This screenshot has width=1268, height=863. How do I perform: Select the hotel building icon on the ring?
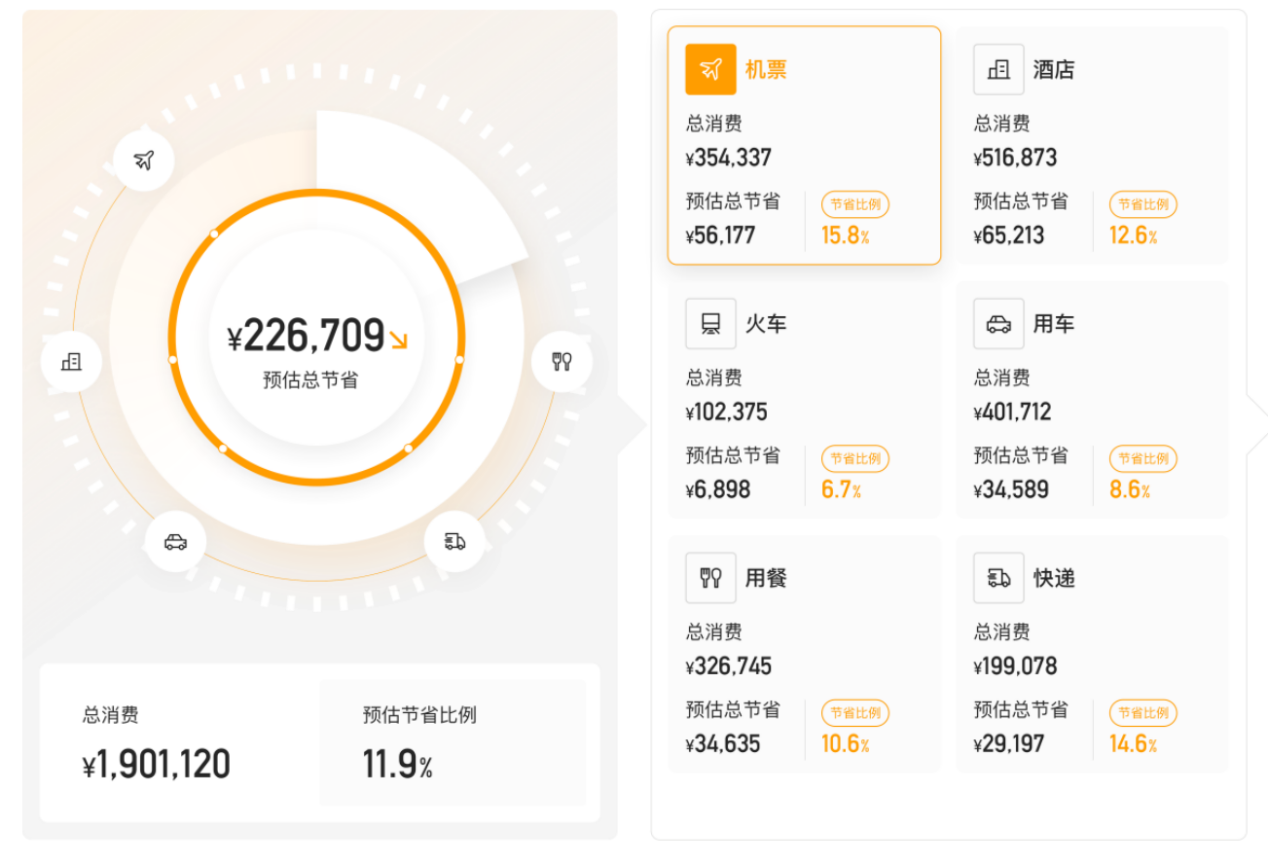tap(71, 361)
